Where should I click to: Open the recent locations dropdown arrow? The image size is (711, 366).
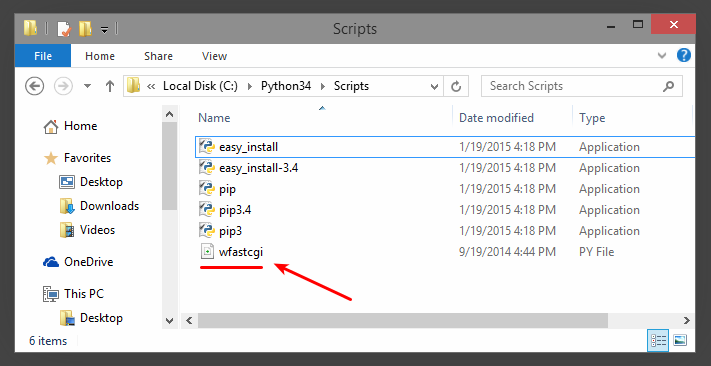[x=88, y=86]
